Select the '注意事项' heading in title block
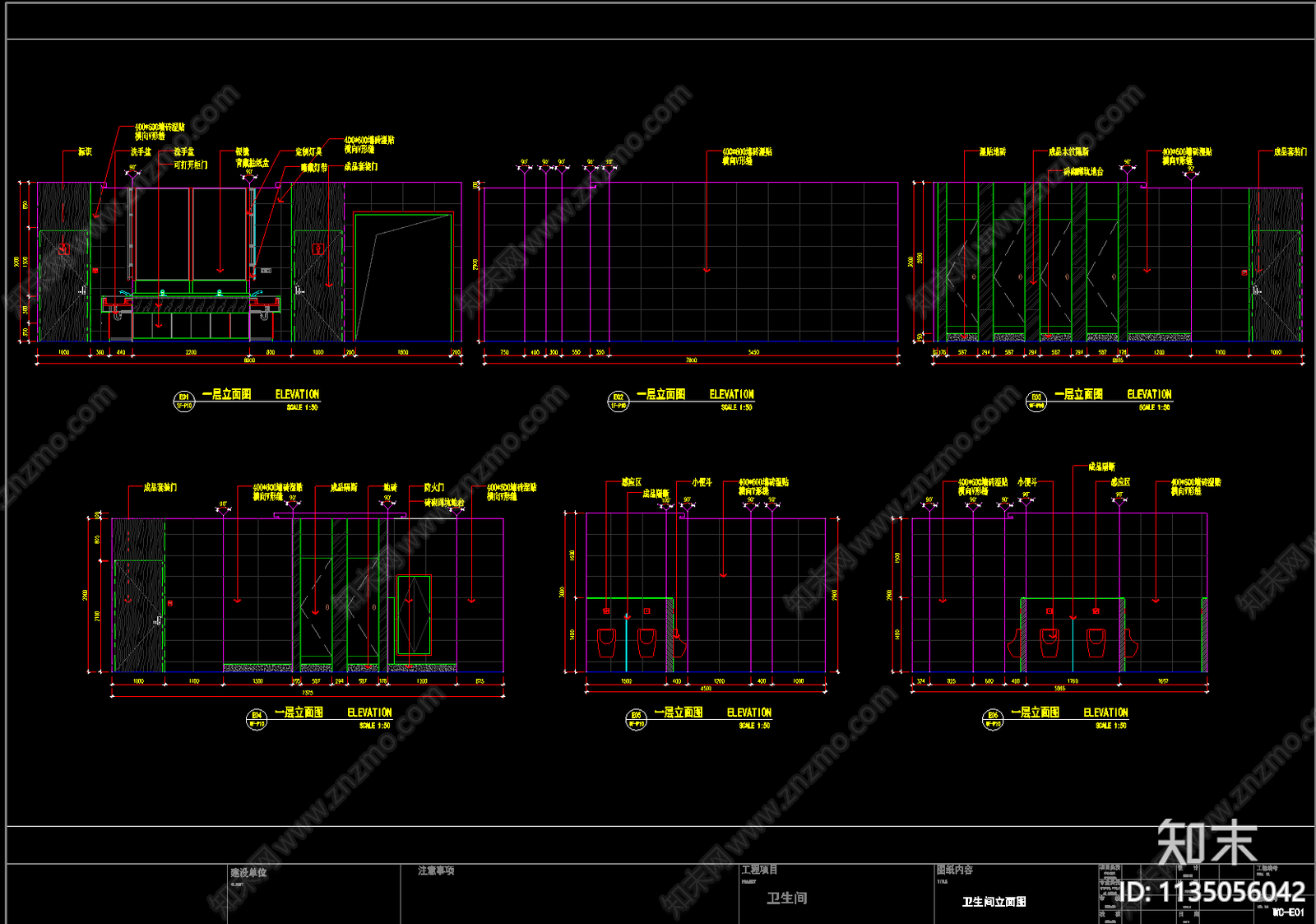Screen dimensions: 1316x924 click(436, 871)
